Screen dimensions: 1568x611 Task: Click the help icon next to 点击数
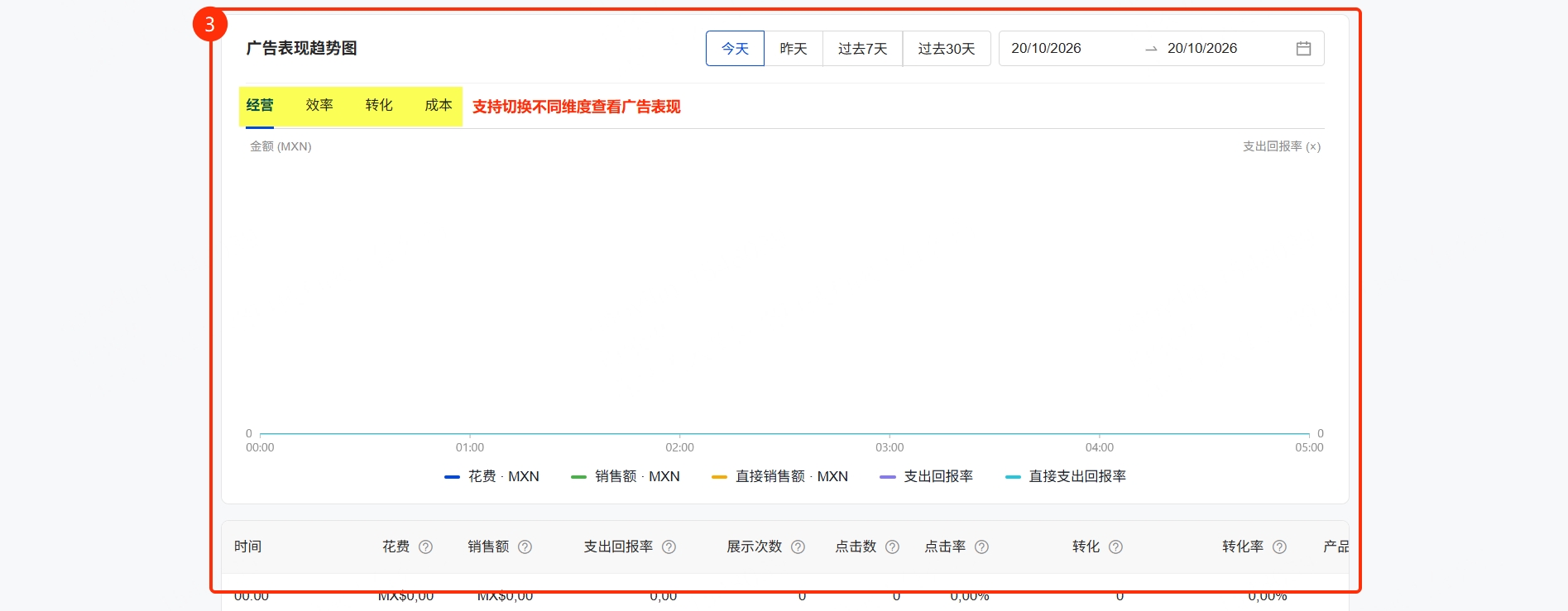[892, 547]
